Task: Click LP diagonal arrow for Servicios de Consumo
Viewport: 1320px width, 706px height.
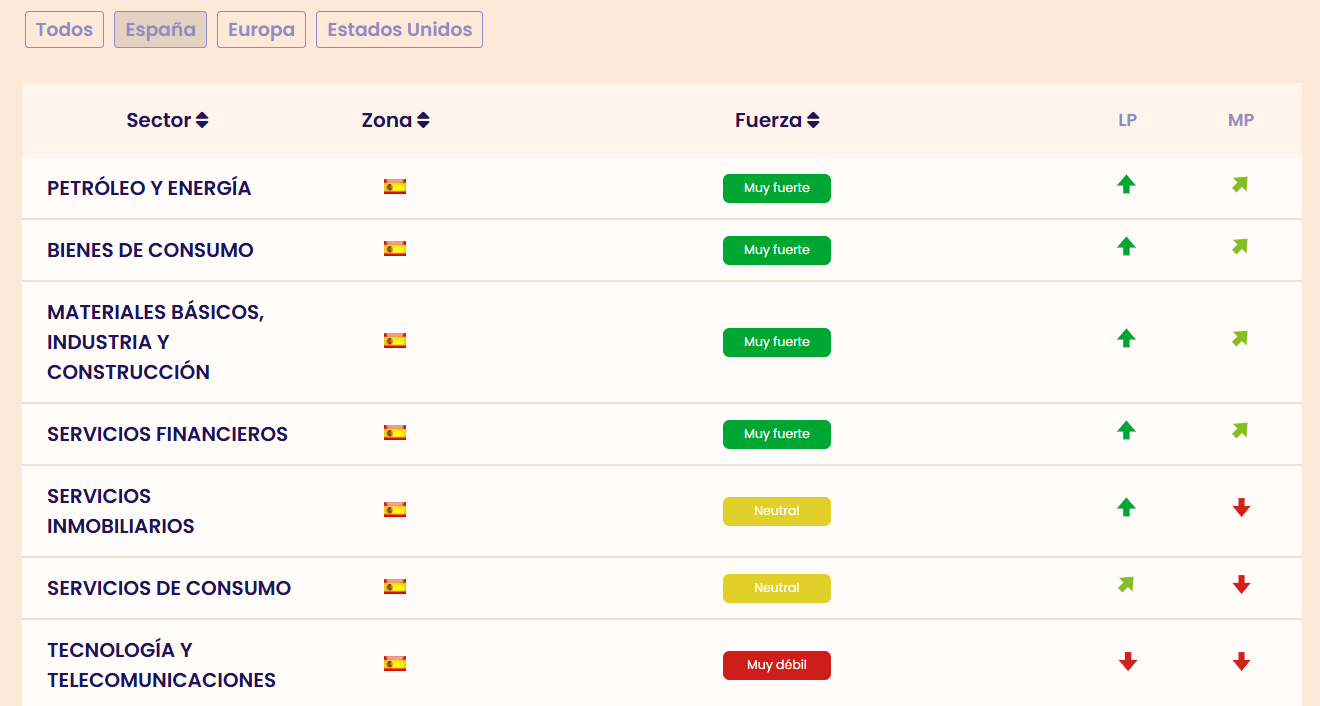Action: tap(1126, 584)
